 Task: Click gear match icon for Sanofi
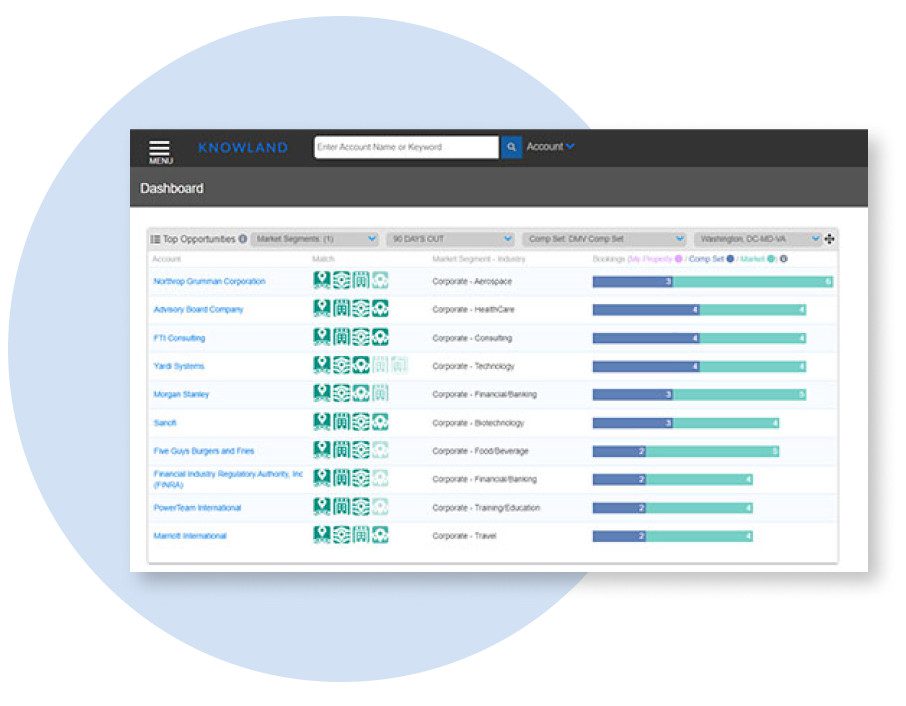coord(380,421)
